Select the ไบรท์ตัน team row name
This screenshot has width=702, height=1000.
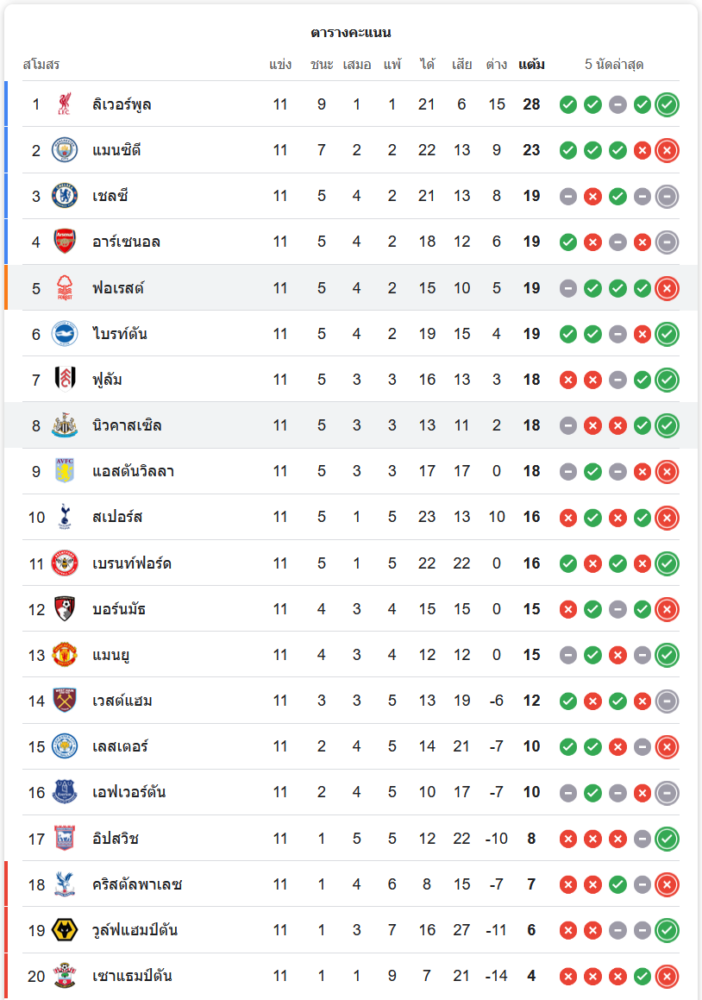120,334
